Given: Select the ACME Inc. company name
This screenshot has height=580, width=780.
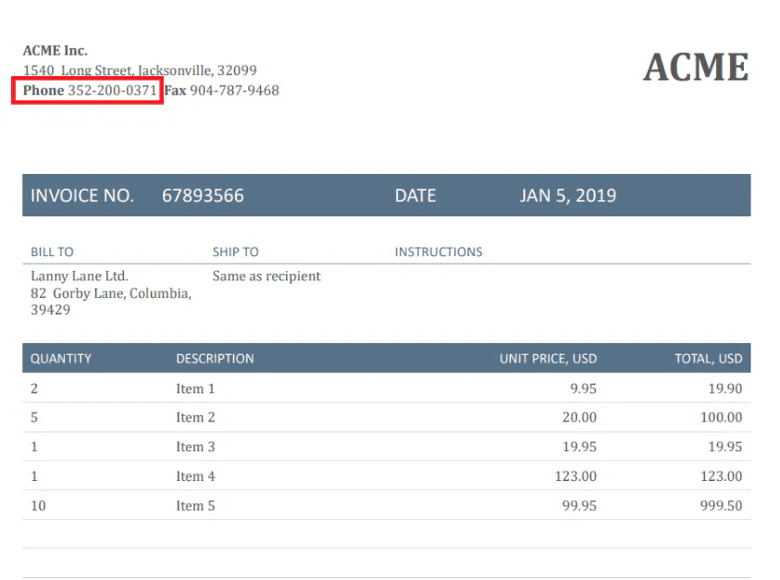Looking at the screenshot, I should [55, 51].
